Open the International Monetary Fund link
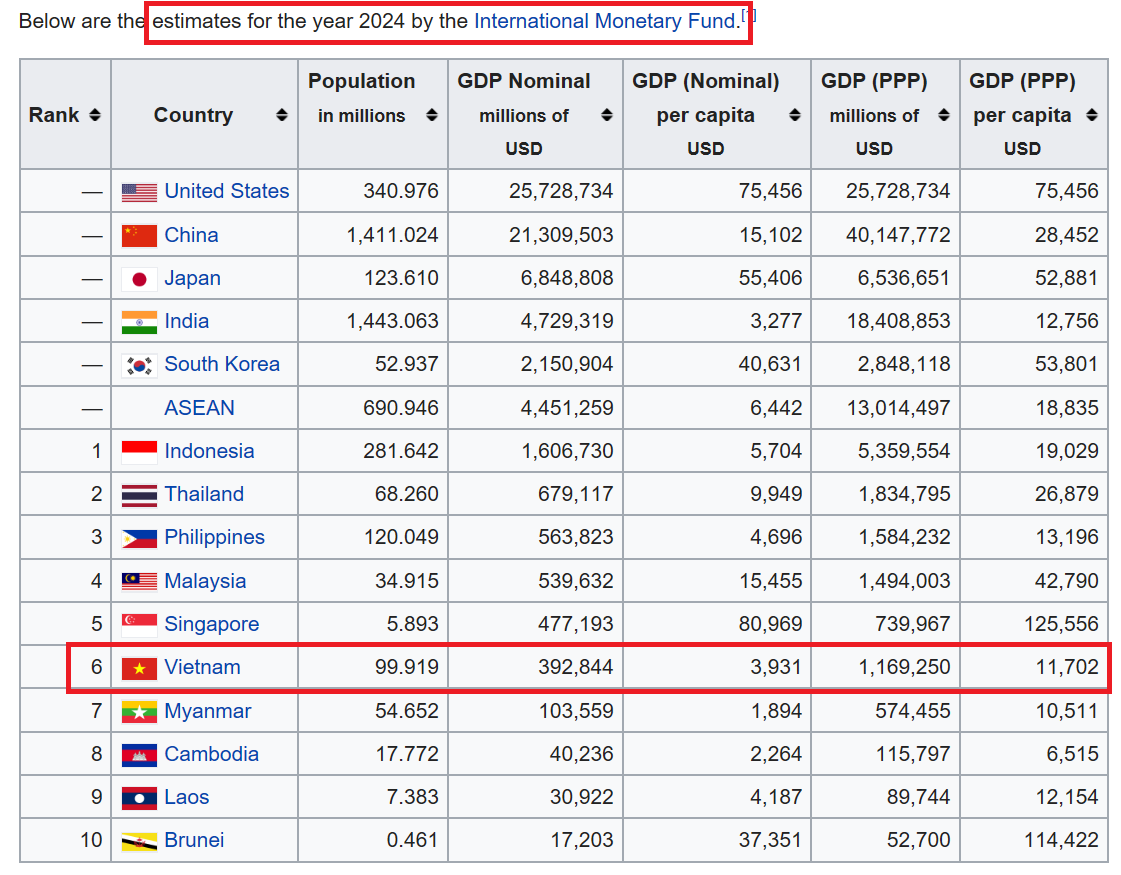This screenshot has width=1121, height=875. click(605, 21)
